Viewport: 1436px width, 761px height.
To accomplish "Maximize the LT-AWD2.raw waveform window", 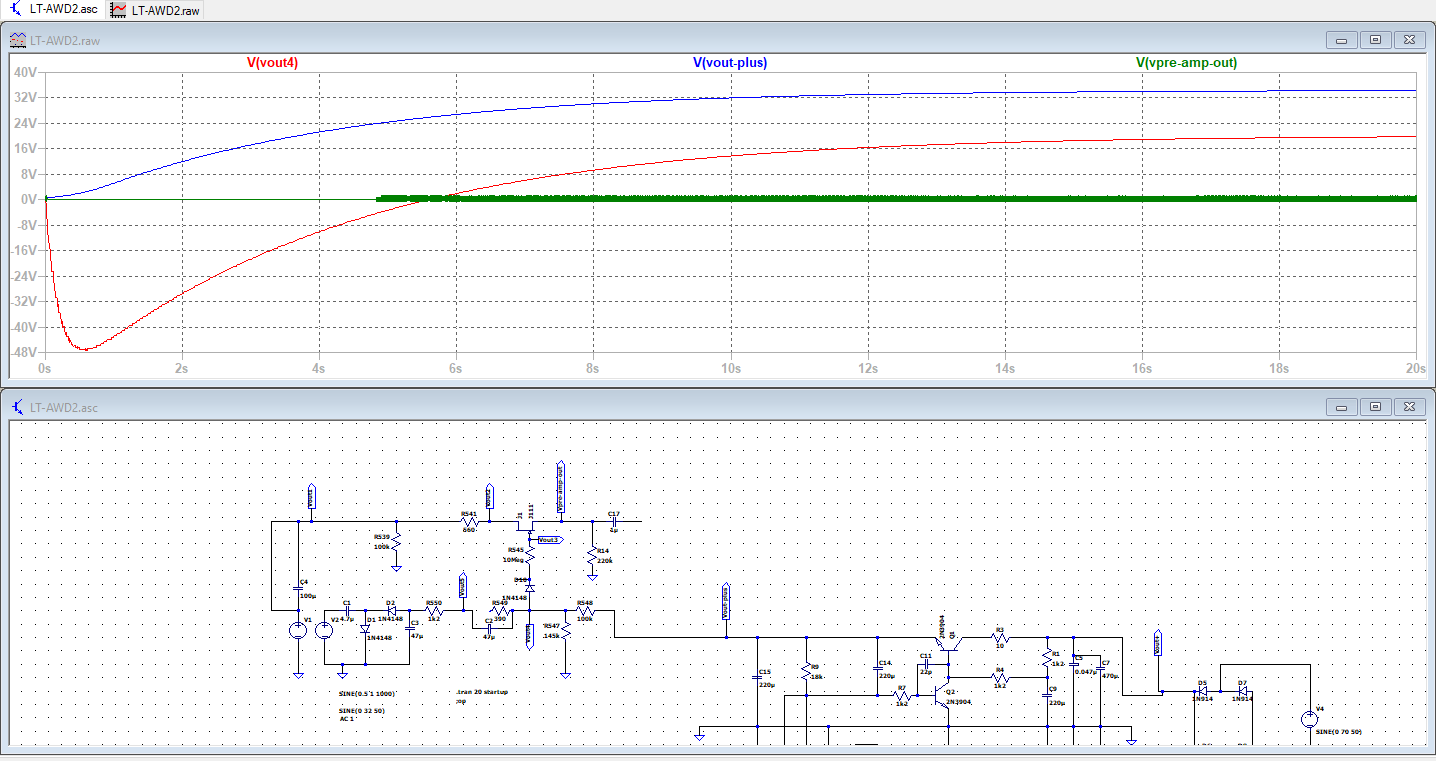I will click(1375, 40).
